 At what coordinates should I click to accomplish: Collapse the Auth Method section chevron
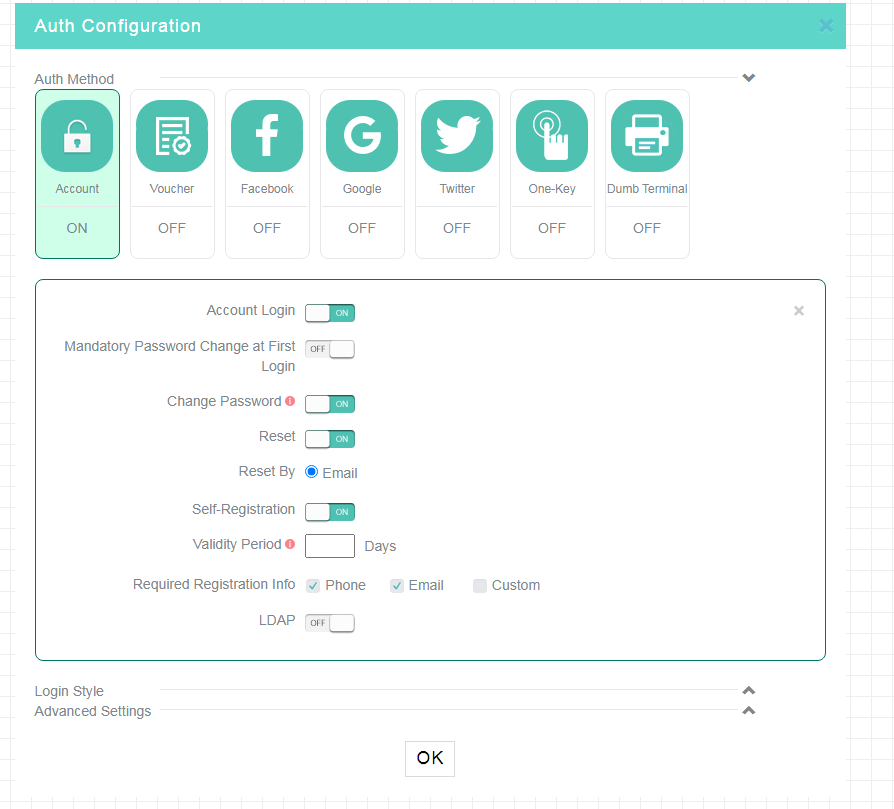[x=749, y=78]
